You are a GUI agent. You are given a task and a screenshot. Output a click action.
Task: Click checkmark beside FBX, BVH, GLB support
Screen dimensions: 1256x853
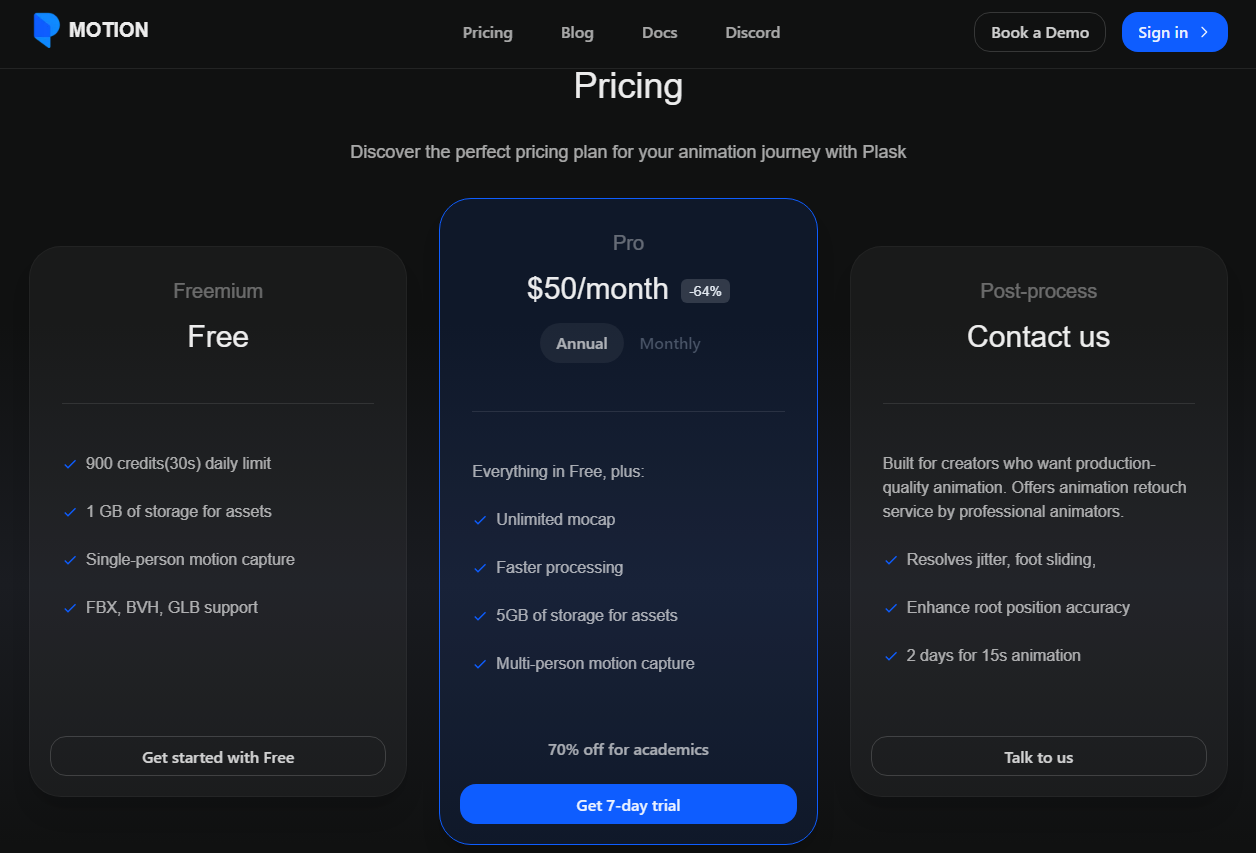70,608
